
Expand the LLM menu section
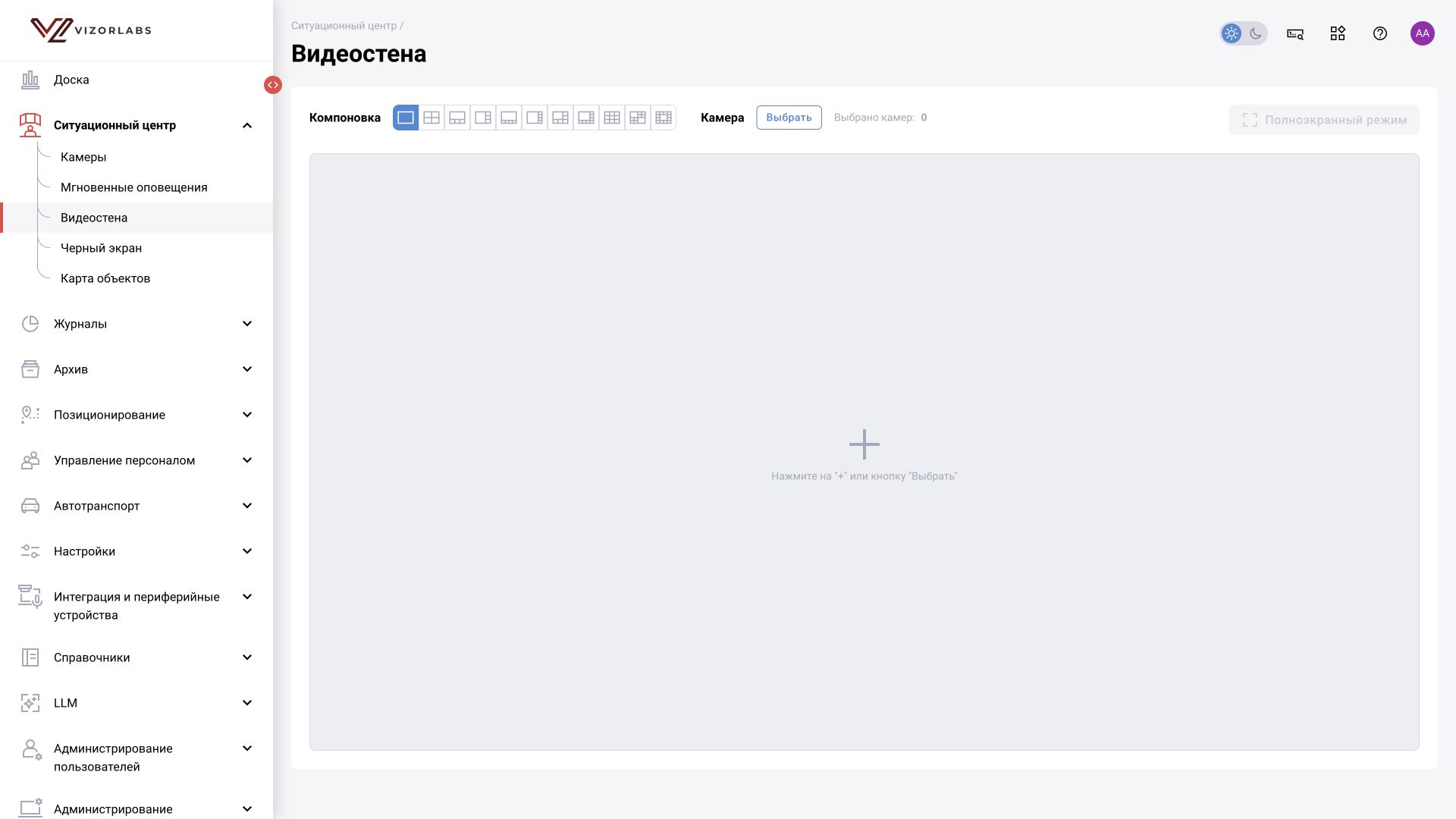pyautogui.click(x=247, y=703)
